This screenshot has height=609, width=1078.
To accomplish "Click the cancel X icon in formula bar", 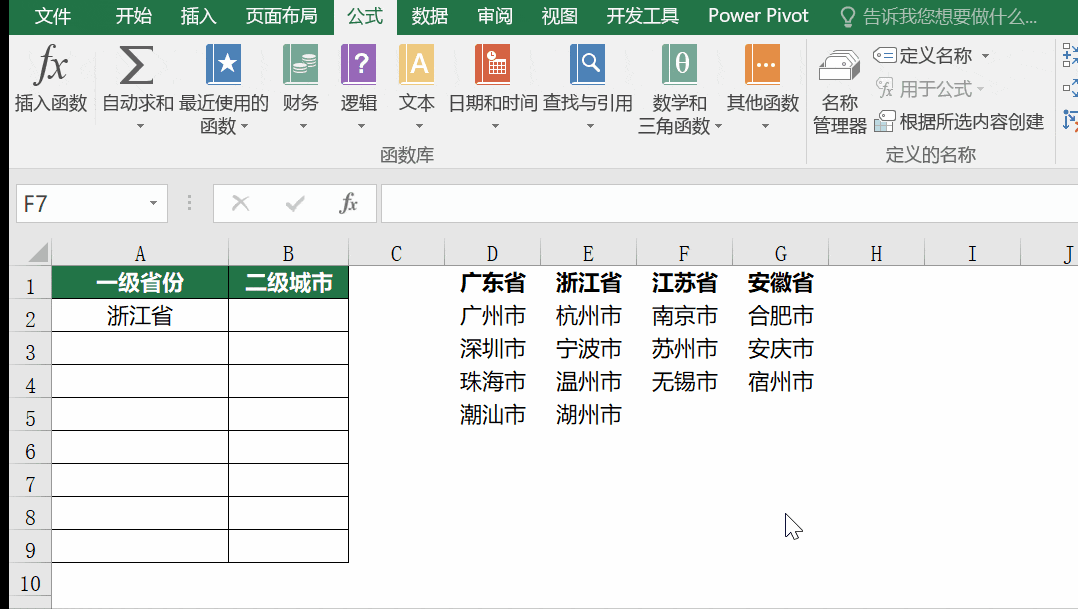I will click(x=241, y=203).
